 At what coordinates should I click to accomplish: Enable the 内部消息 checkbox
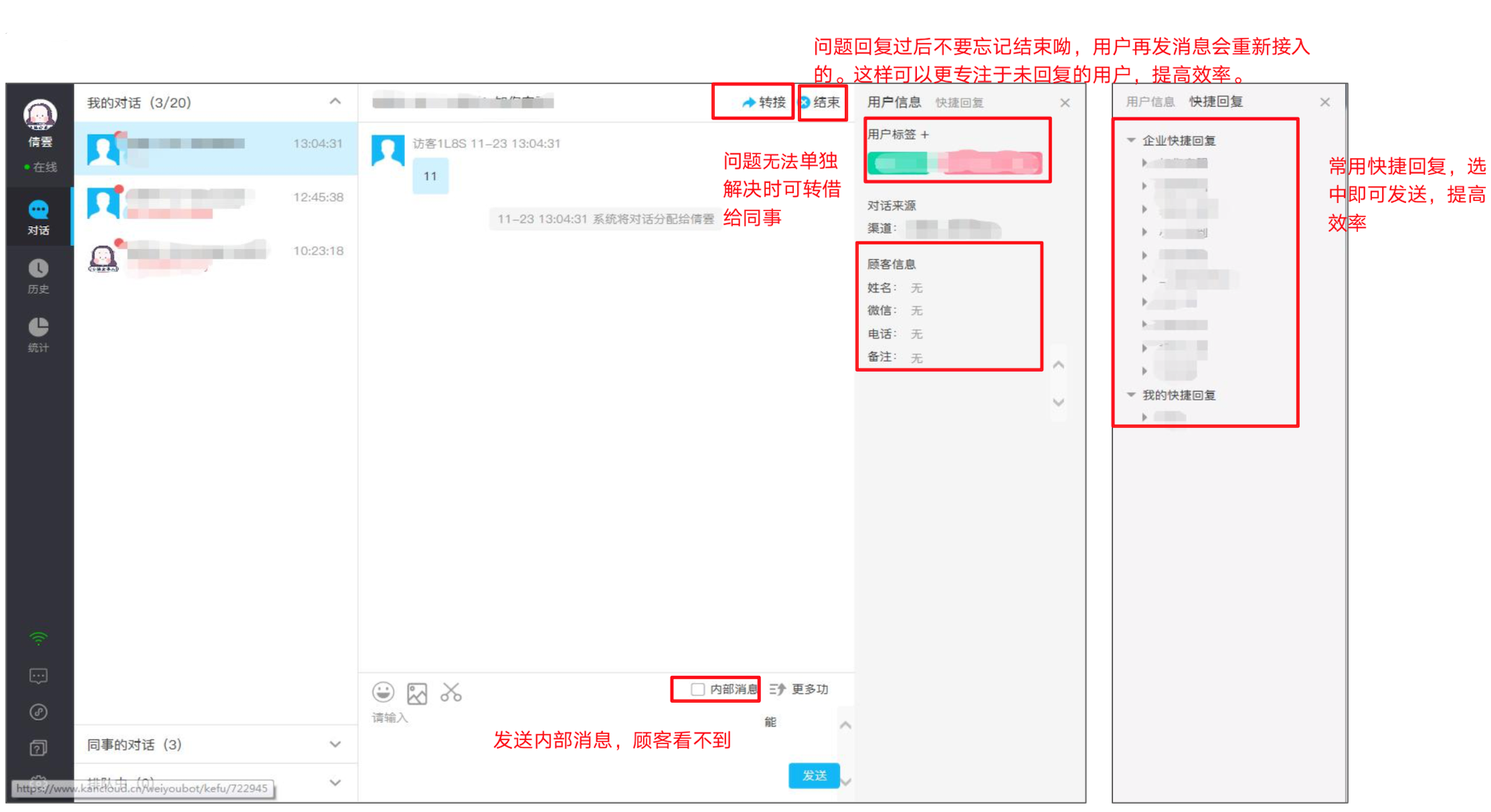tap(697, 689)
